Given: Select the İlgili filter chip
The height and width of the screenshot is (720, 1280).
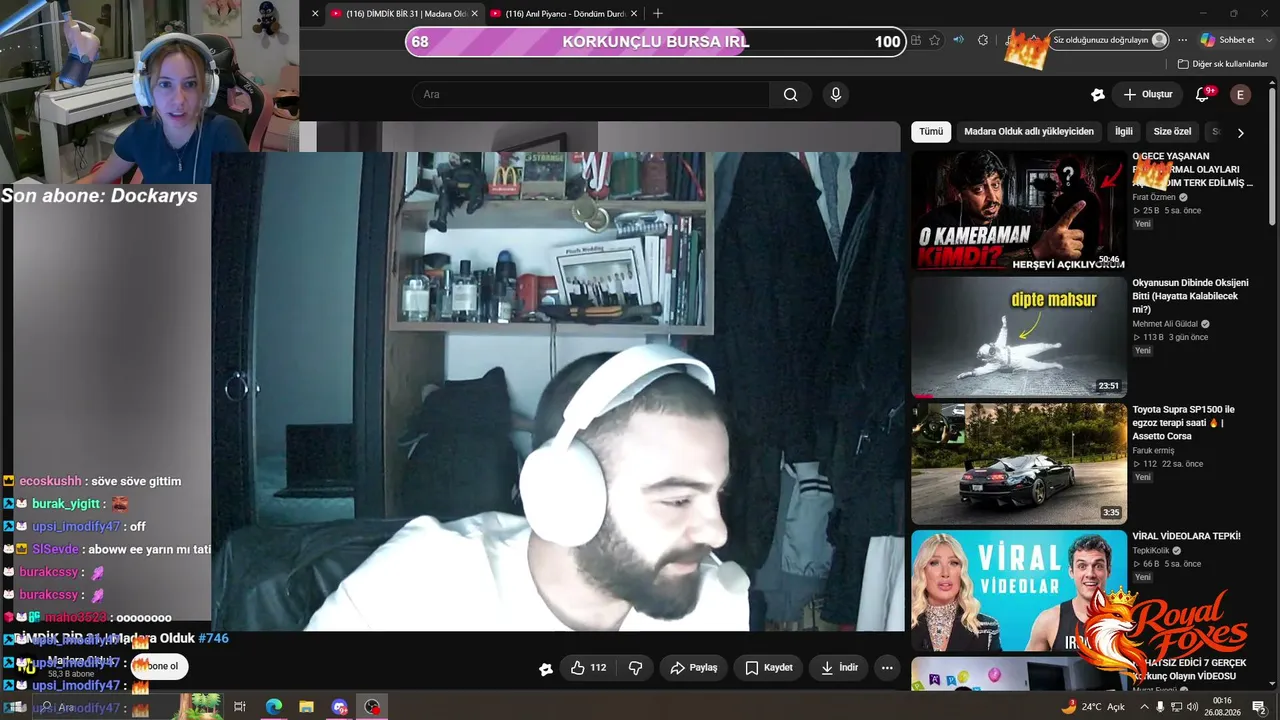Looking at the screenshot, I should click(1124, 132).
